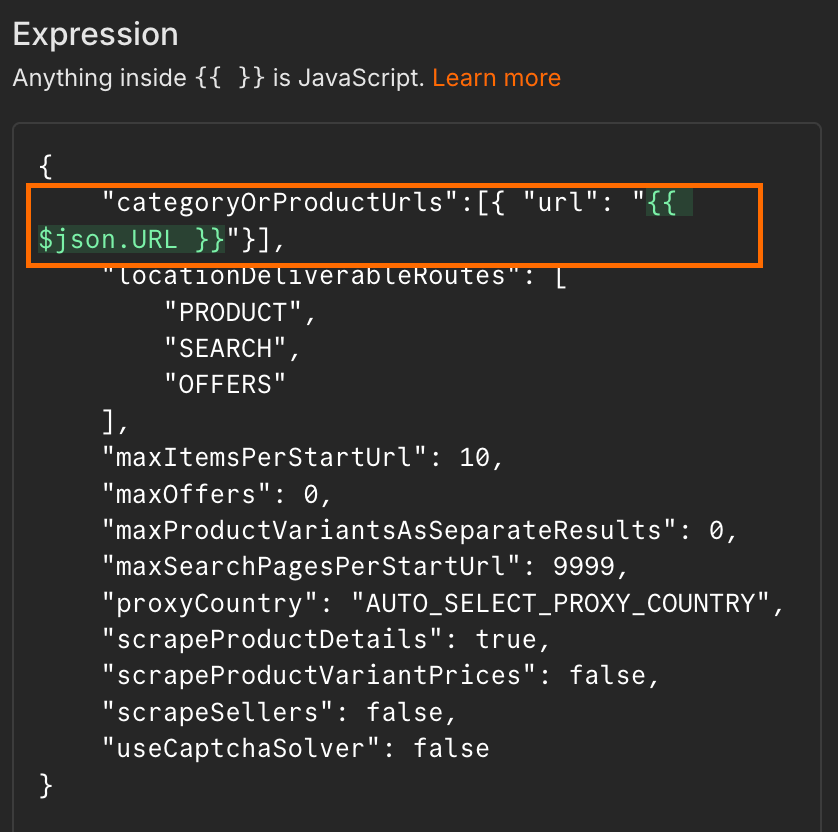Click the "Anything inside {{ }} is JavaScript" text
This screenshot has width=838, height=832.
(218, 78)
